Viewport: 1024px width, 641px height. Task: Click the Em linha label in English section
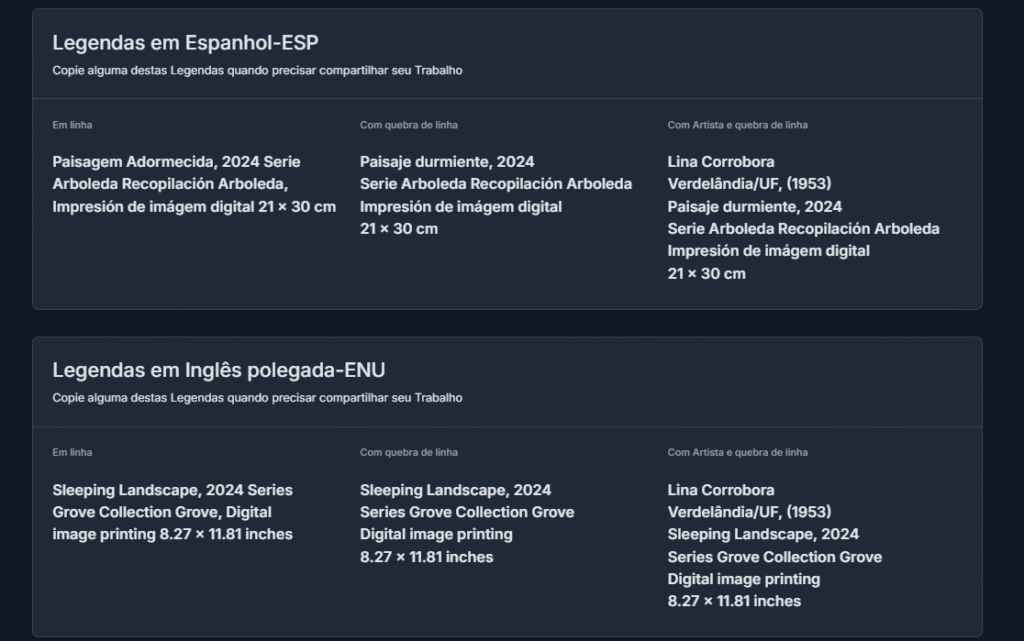point(72,452)
